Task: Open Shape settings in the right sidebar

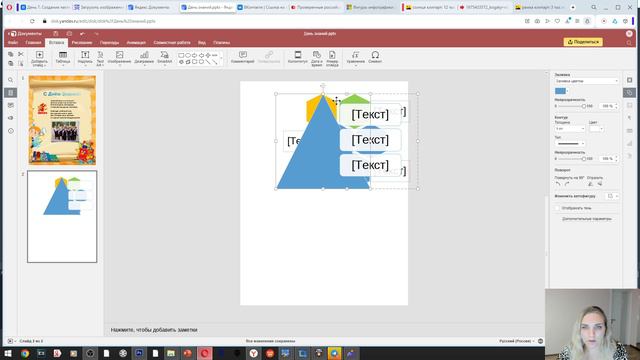Action: tap(629, 93)
